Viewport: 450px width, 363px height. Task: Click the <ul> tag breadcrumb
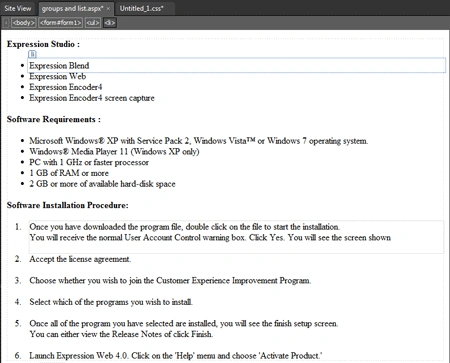(x=93, y=23)
